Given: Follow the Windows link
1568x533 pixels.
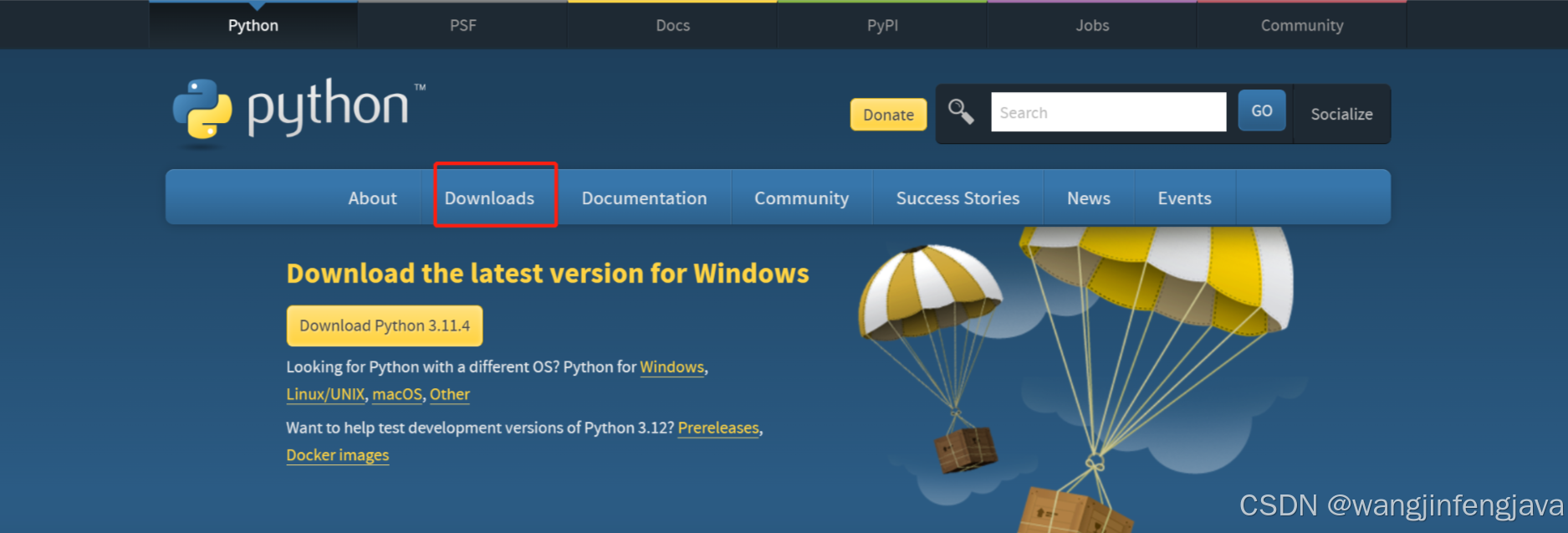Looking at the screenshot, I should tap(672, 367).
